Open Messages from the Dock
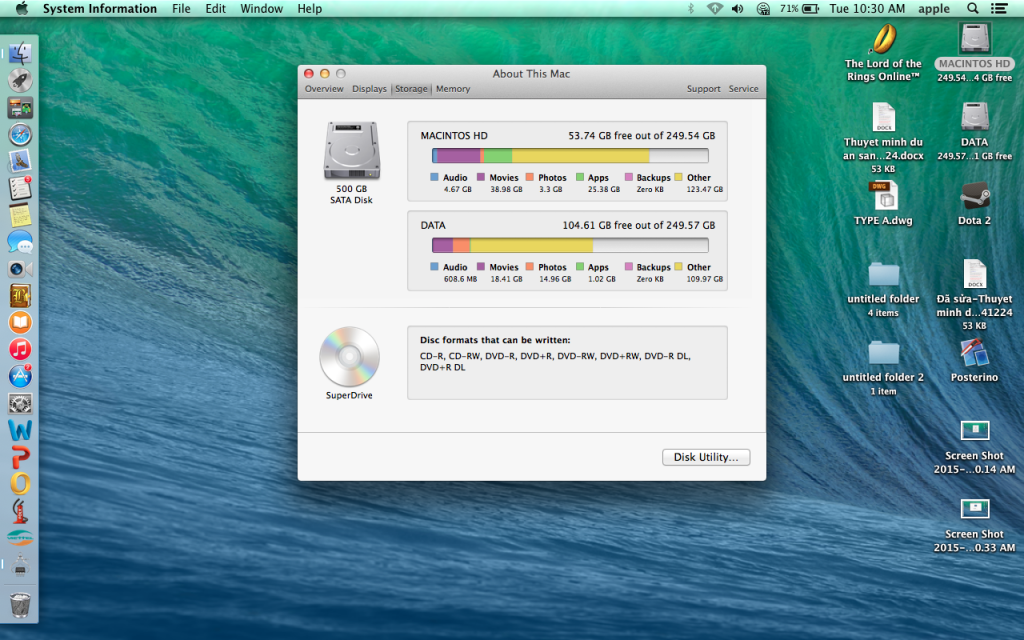The width and height of the screenshot is (1024, 640). click(20, 242)
